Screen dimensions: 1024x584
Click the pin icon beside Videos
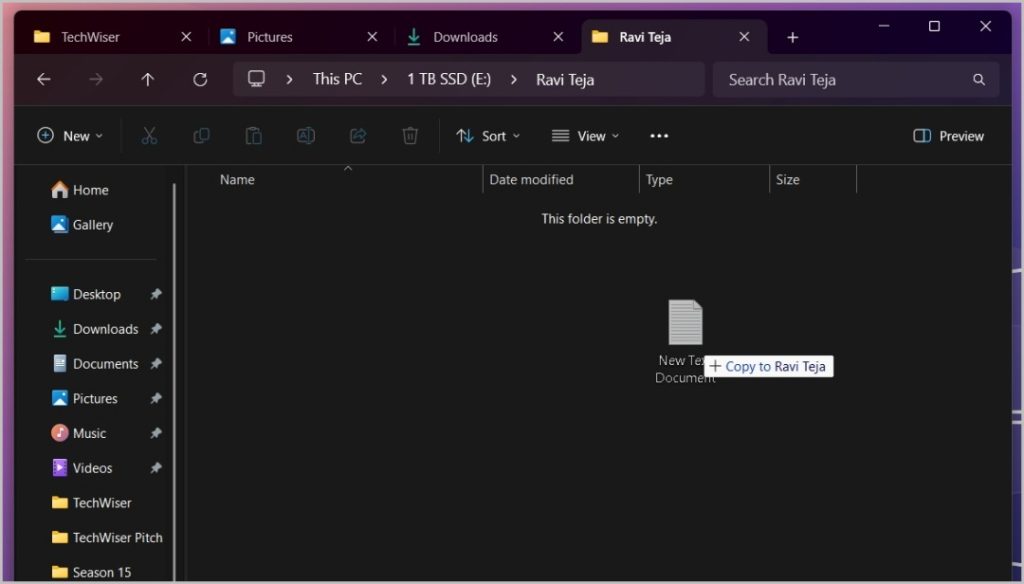coord(155,468)
